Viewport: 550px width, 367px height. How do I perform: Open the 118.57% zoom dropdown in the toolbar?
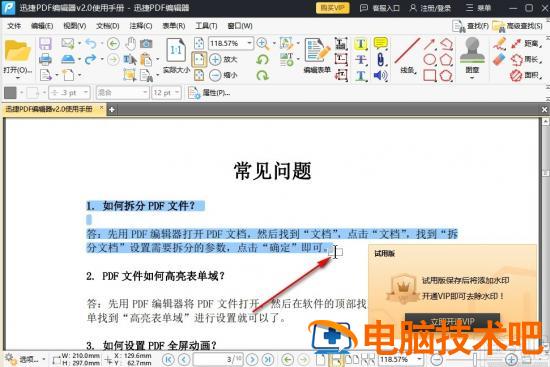[x=249, y=43]
